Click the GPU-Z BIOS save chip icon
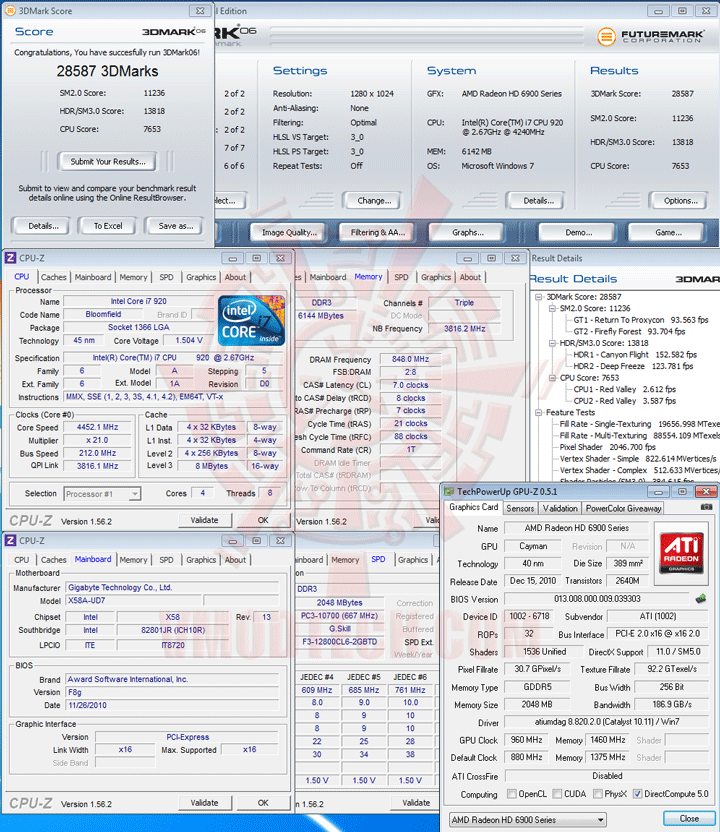The image size is (720, 832). (x=701, y=599)
